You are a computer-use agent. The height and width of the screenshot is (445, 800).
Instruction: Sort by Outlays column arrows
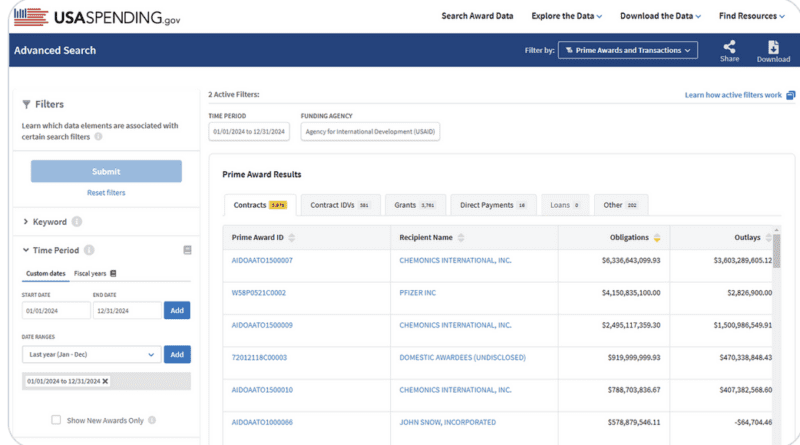768,237
